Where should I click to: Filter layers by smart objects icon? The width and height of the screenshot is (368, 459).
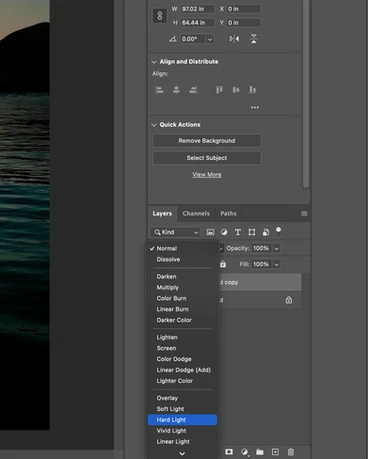(x=266, y=232)
